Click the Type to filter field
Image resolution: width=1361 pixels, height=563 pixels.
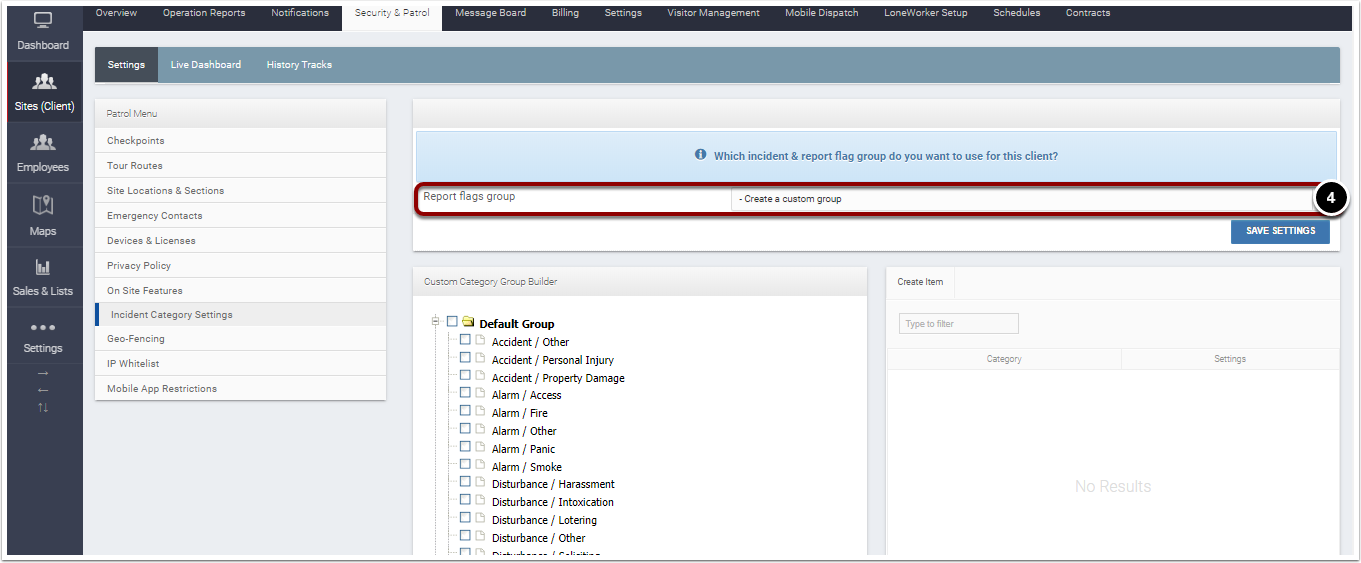pos(959,324)
